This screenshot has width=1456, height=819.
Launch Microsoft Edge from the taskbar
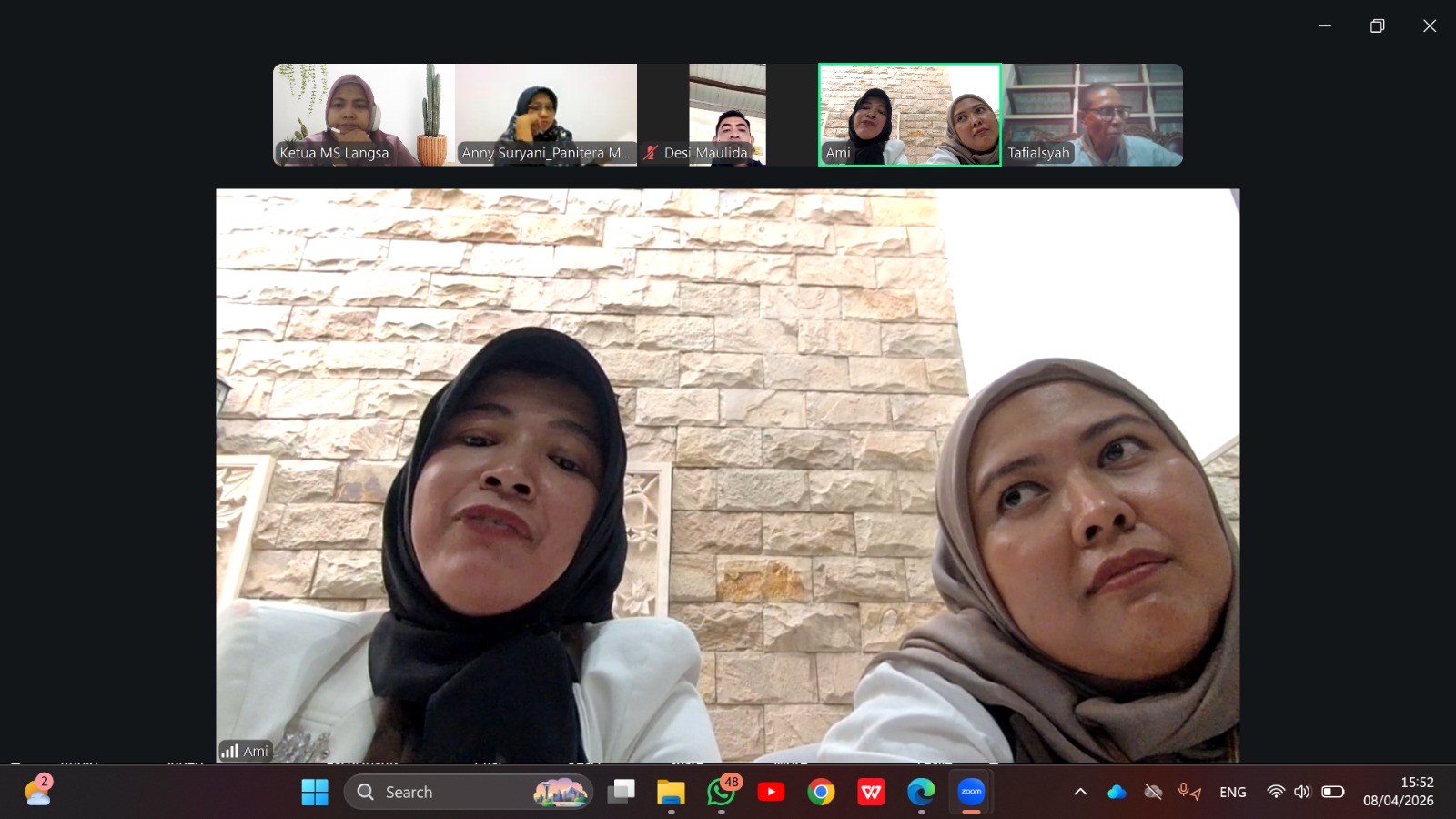921,792
